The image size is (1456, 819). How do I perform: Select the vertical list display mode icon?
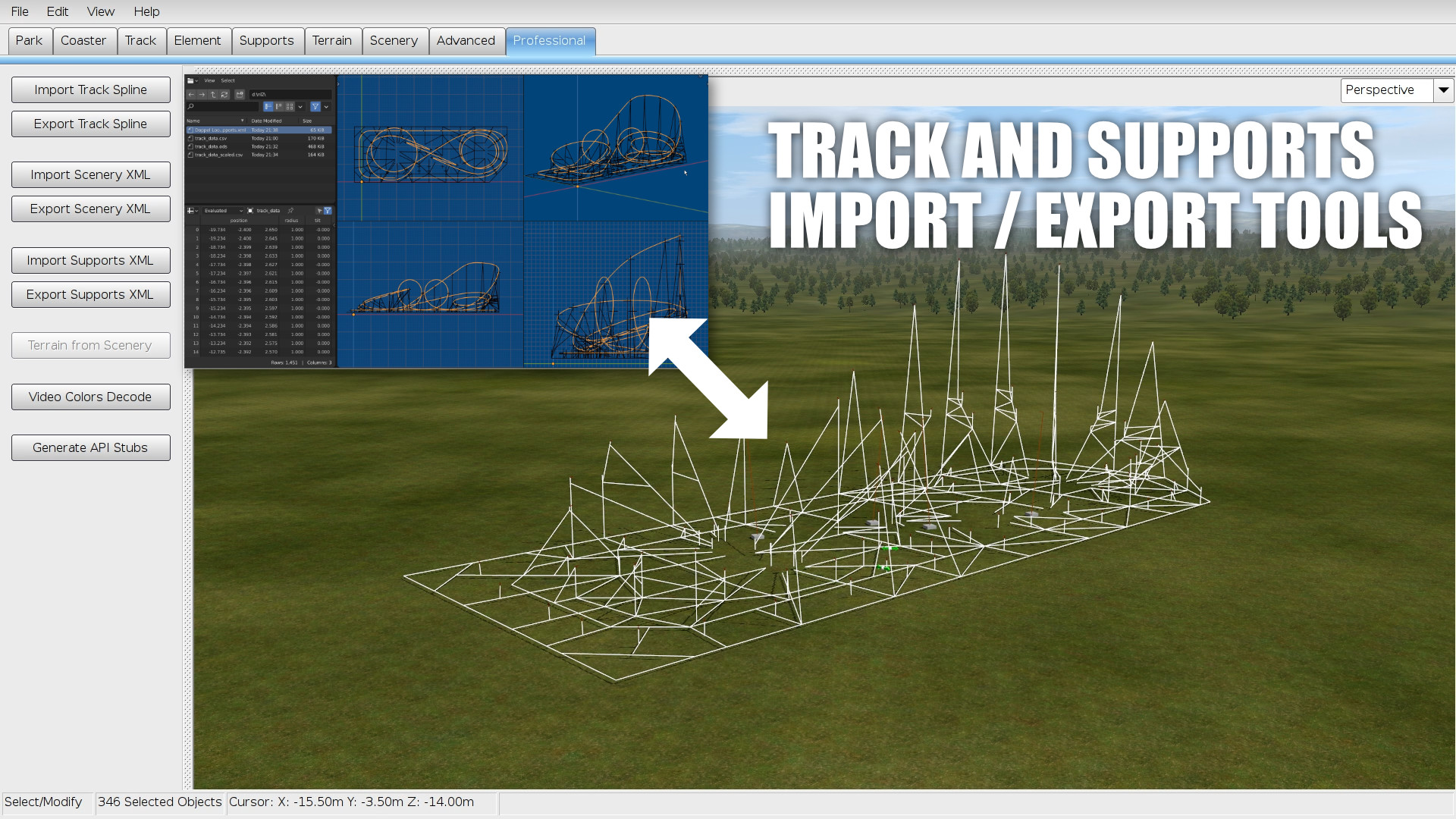tap(268, 107)
